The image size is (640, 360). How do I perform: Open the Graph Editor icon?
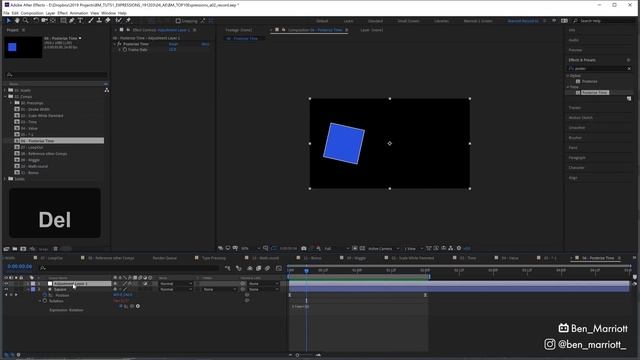click(279, 268)
